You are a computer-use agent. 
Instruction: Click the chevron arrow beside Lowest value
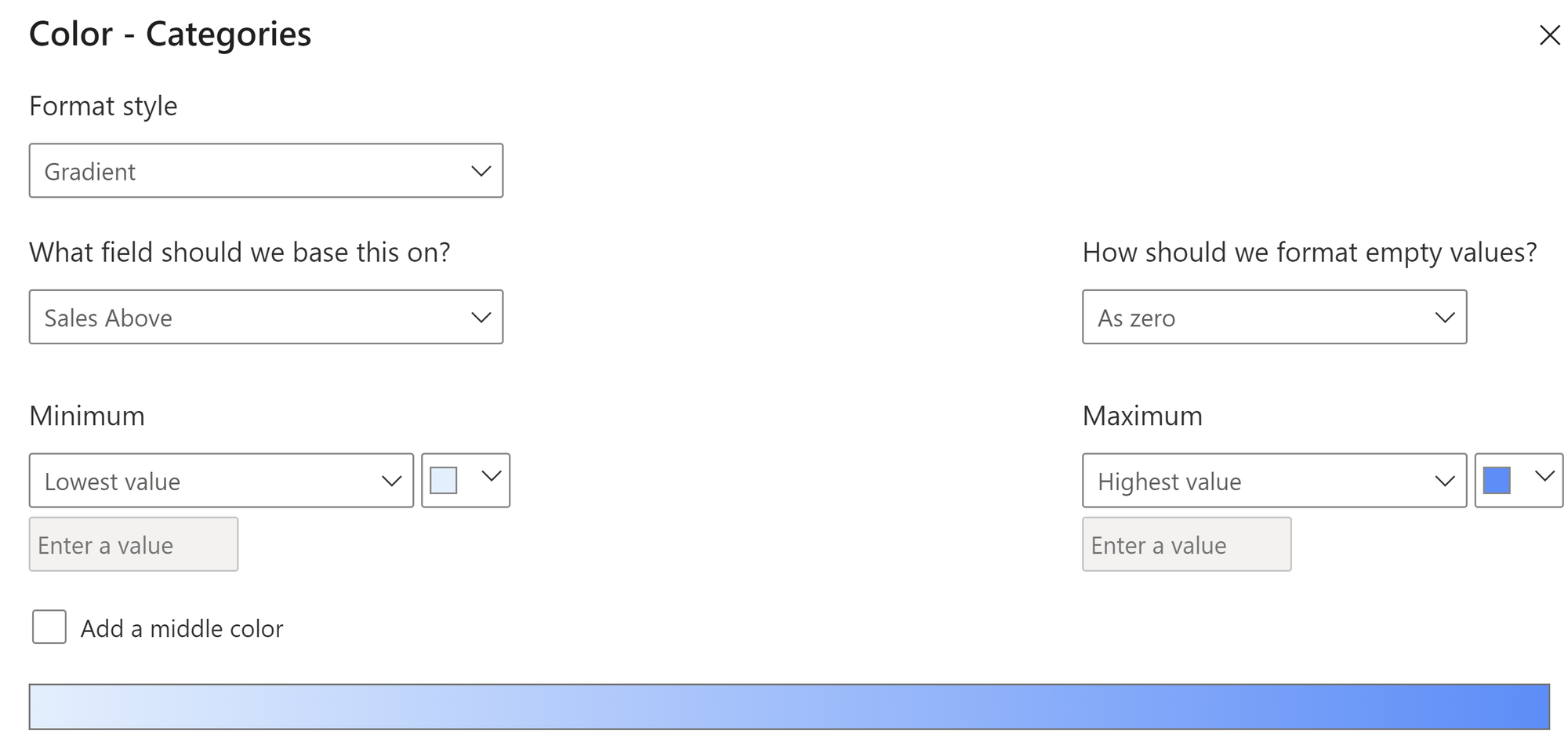pyautogui.click(x=391, y=481)
